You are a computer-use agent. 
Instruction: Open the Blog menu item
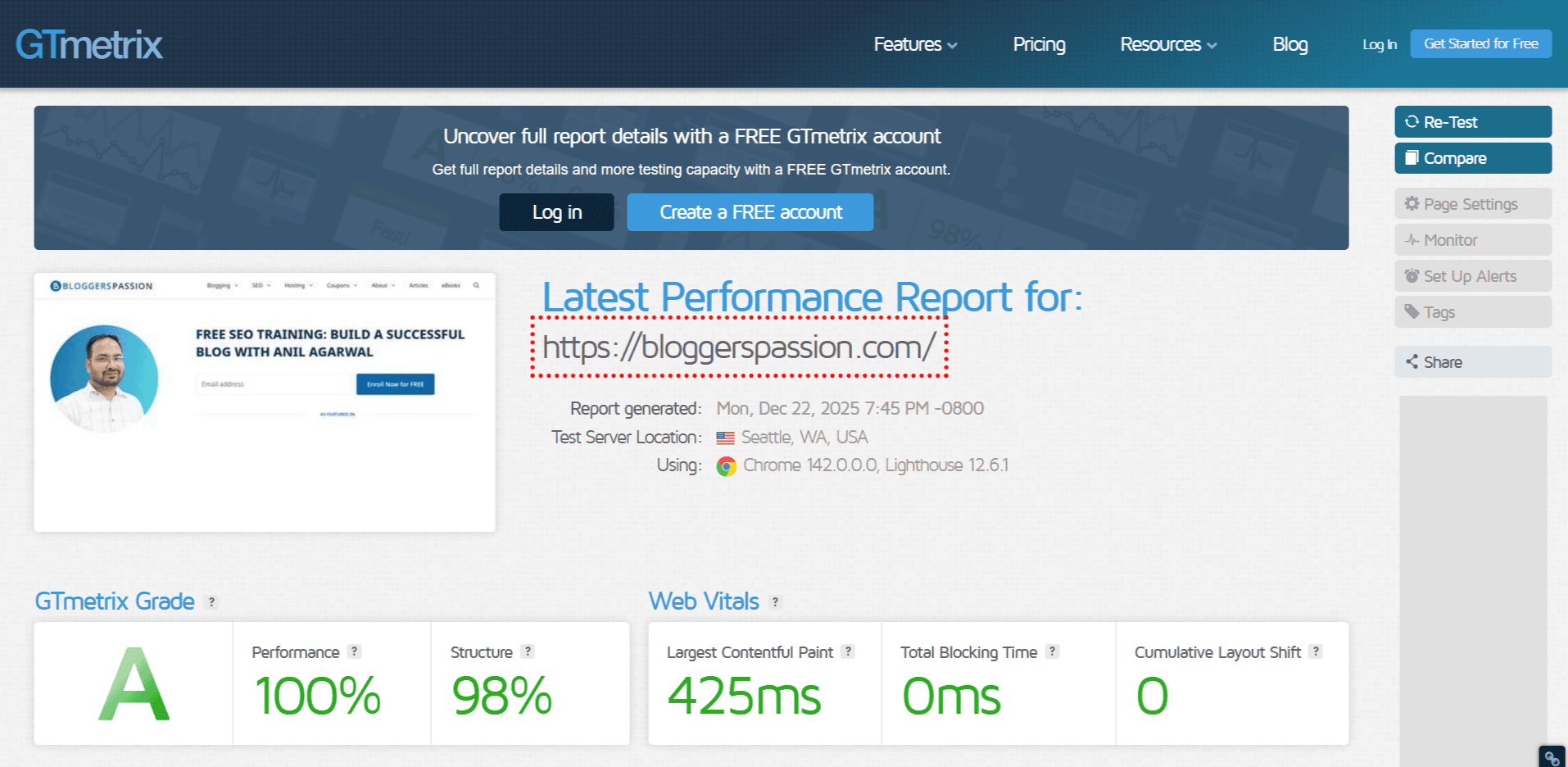pos(1290,45)
